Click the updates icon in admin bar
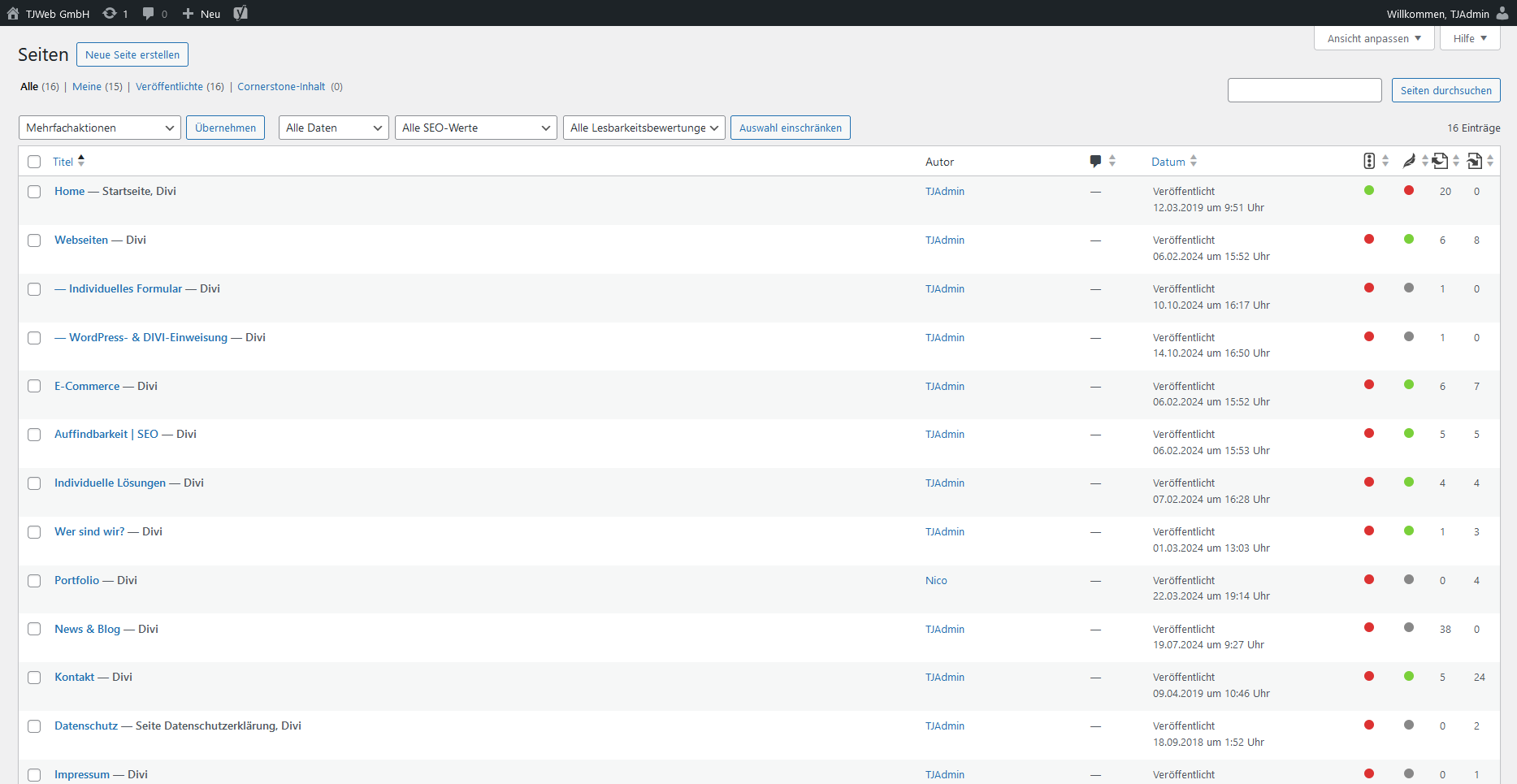This screenshot has width=1517, height=784. click(x=110, y=13)
